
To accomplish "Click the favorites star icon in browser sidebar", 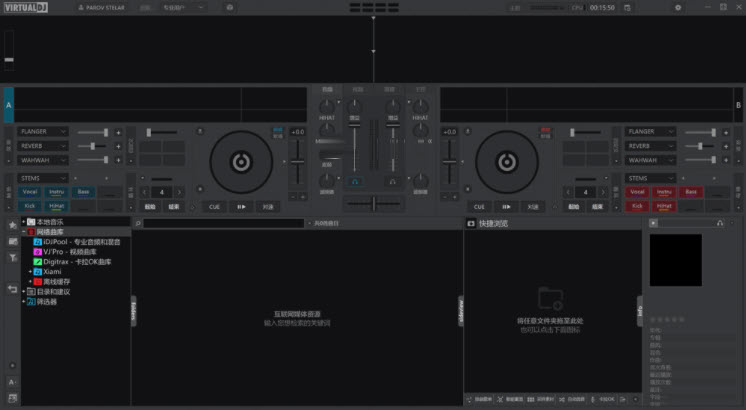I will coord(12,224).
